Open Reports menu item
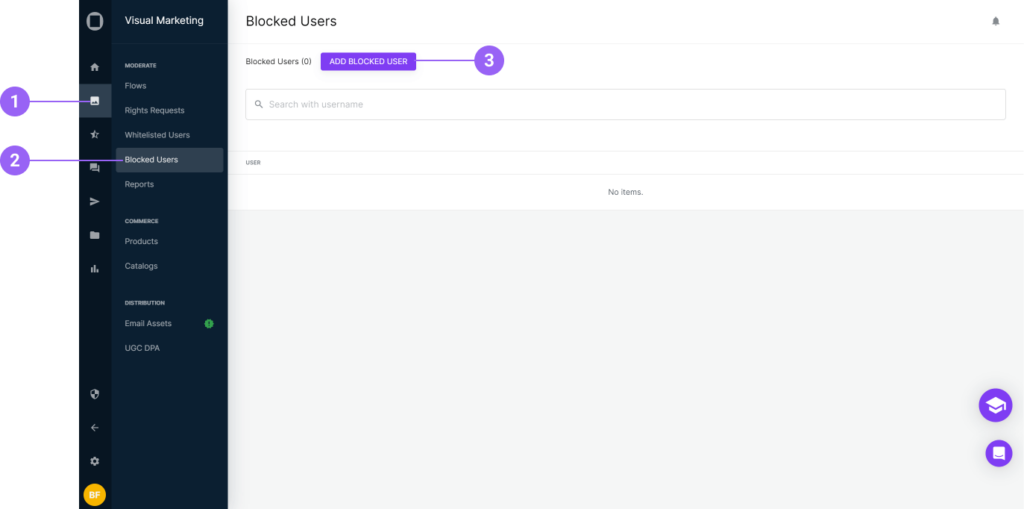 tap(139, 184)
